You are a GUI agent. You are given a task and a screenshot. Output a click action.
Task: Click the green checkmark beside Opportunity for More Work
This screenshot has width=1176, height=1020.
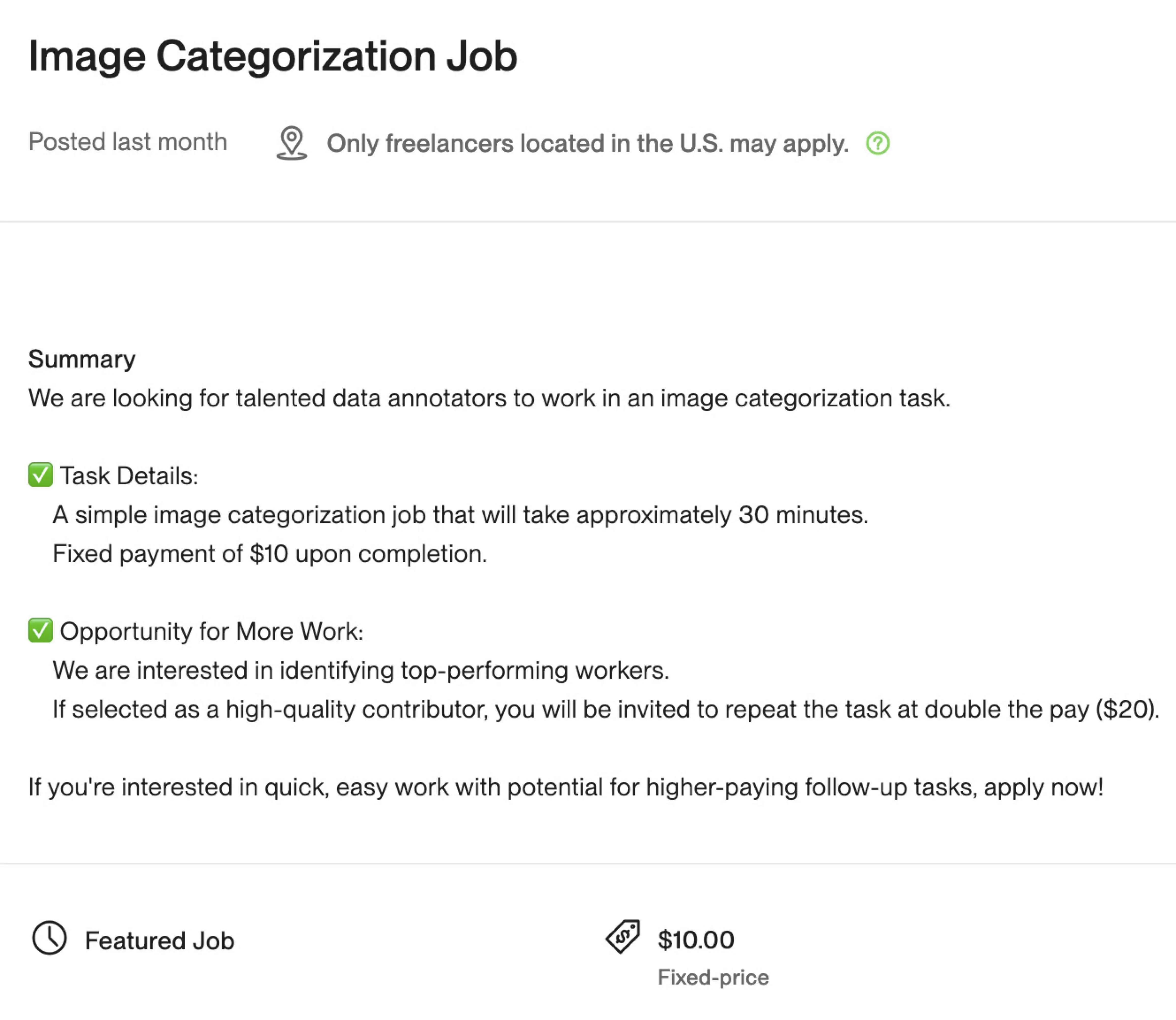coord(40,630)
